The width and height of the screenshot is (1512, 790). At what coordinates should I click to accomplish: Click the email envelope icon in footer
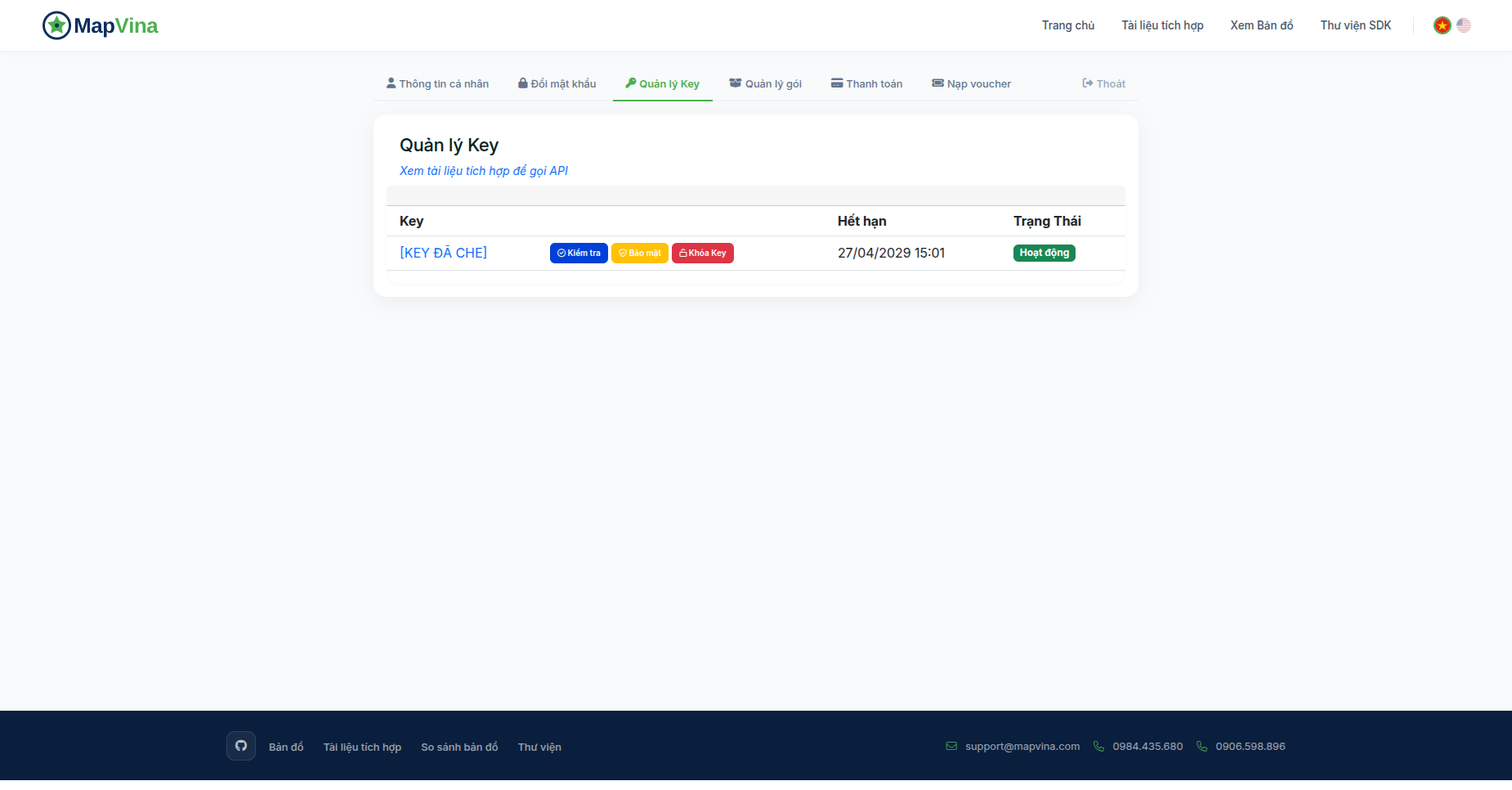[x=951, y=746]
